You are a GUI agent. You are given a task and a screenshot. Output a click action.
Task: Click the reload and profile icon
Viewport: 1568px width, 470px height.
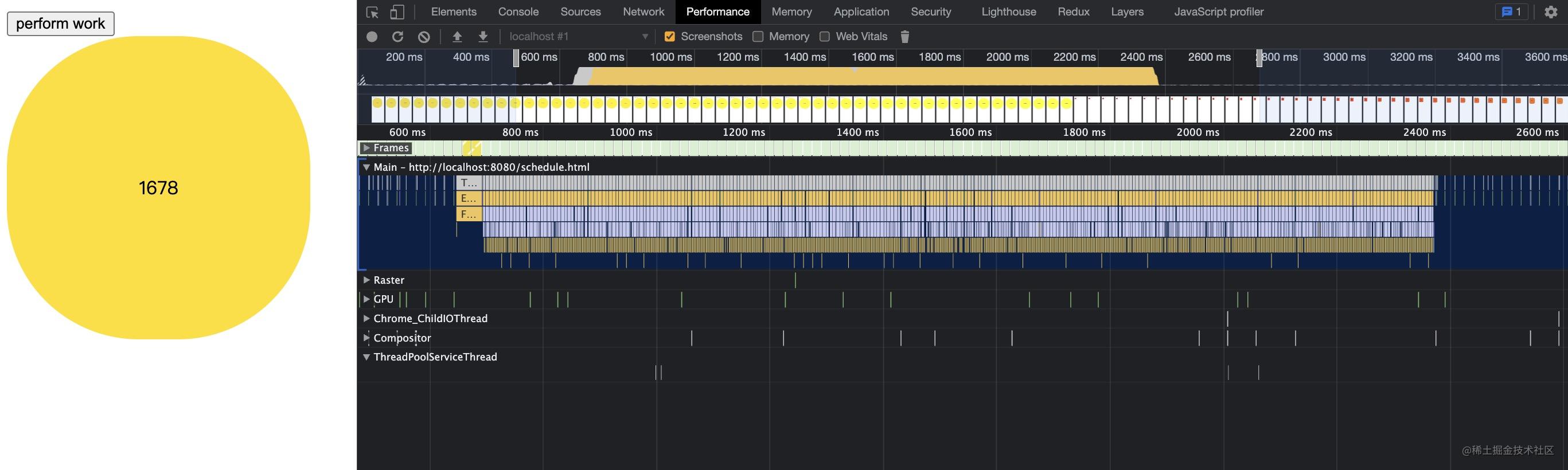(x=397, y=37)
